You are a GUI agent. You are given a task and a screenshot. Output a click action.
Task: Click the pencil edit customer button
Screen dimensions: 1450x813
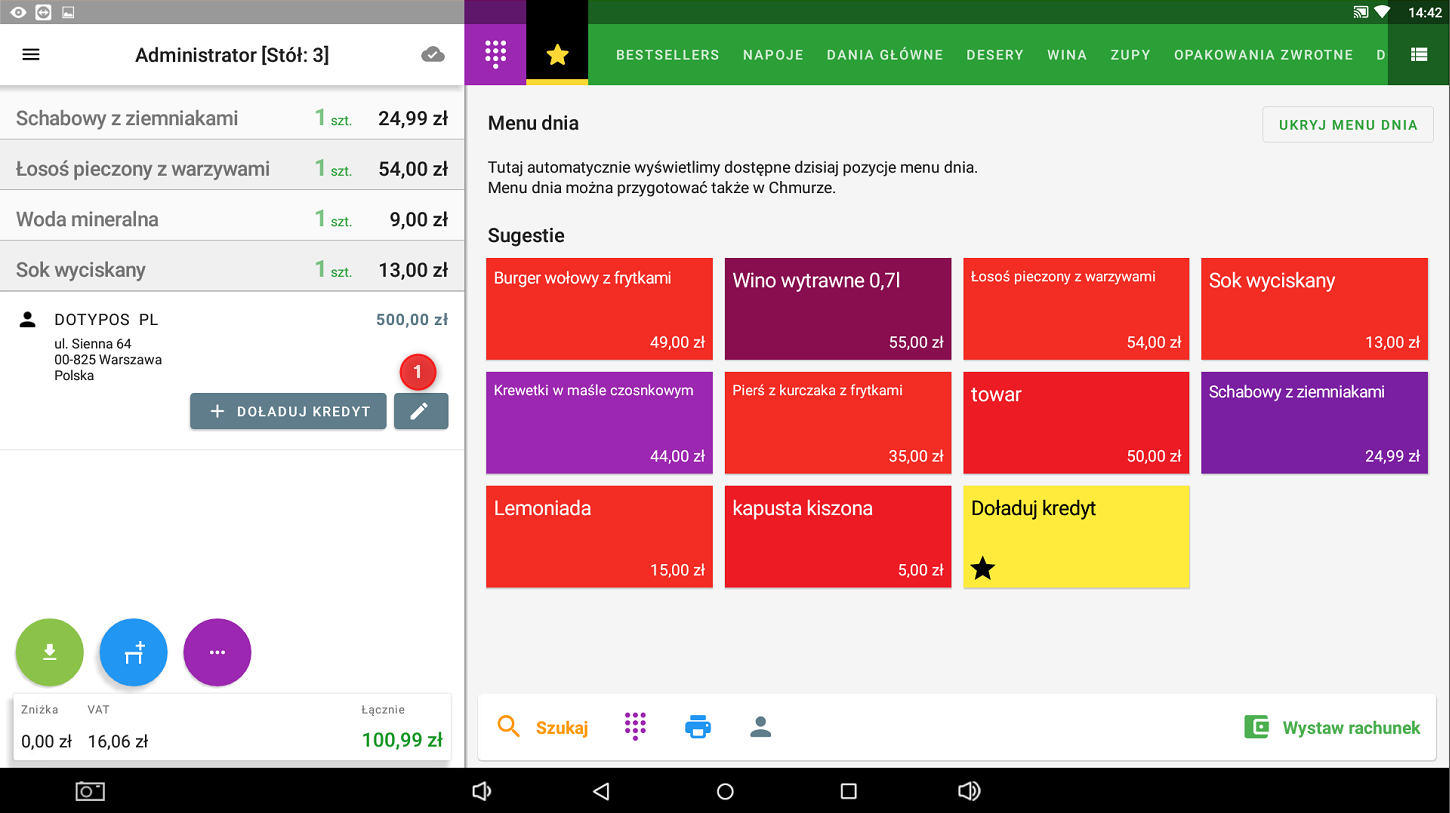click(420, 411)
